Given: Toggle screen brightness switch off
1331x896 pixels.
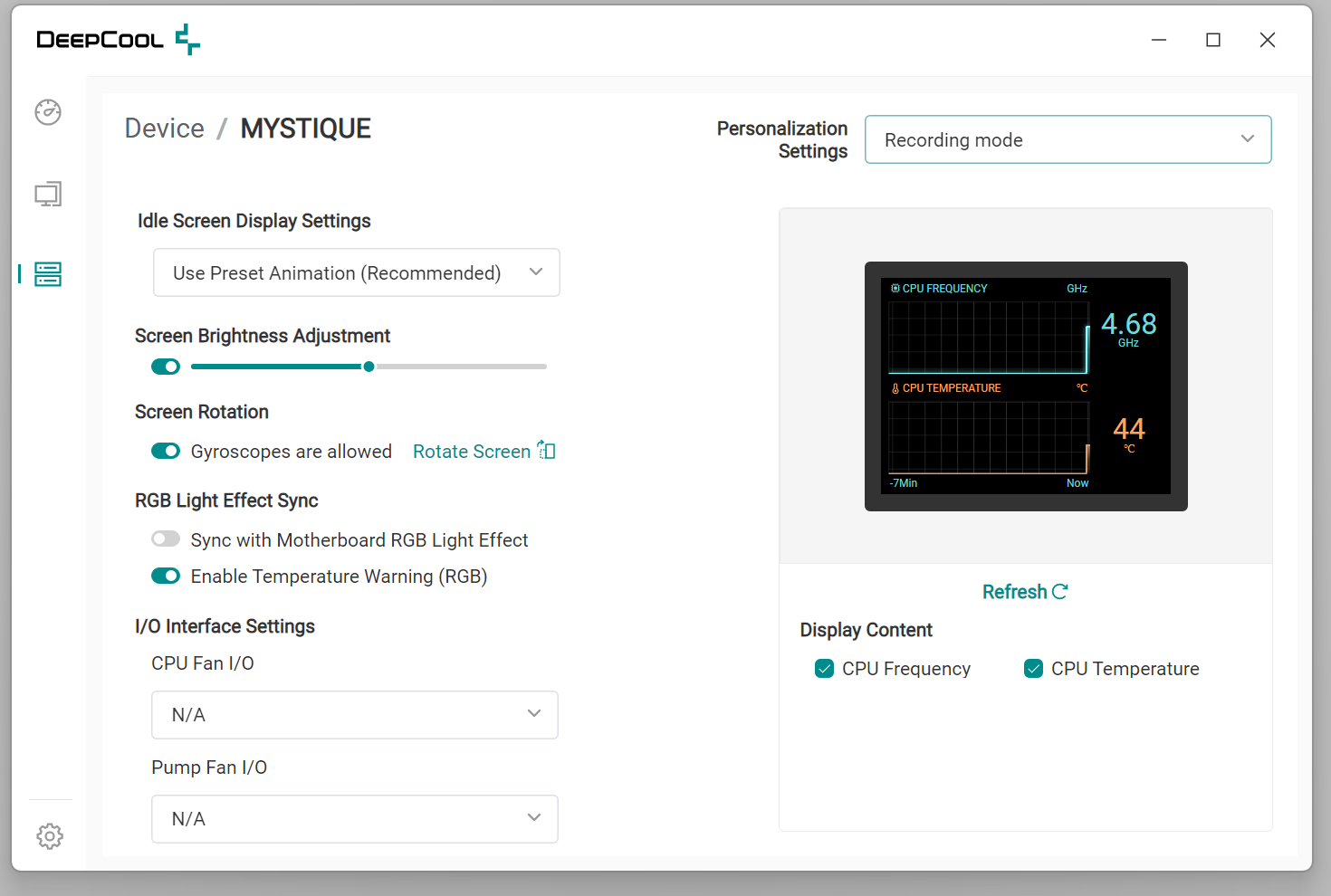Looking at the screenshot, I should [x=166, y=367].
